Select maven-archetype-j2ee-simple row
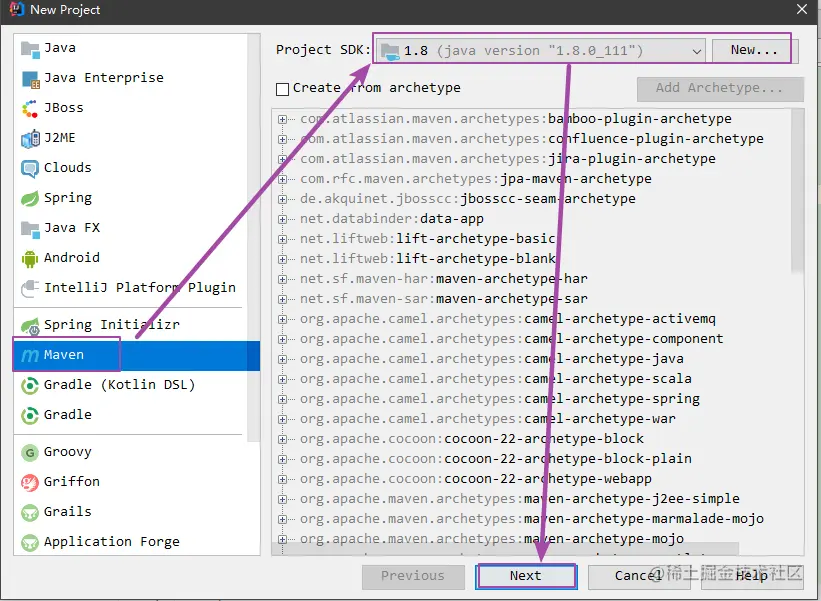 click(519, 499)
